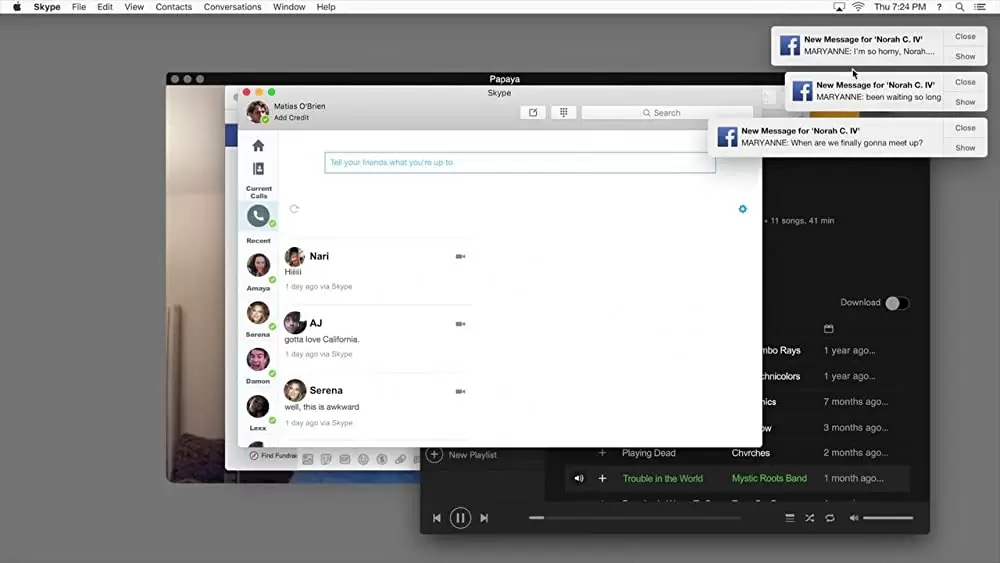Screen dimensions: 1000x563
Task: Open the Skype dial pad
Action: (563, 113)
